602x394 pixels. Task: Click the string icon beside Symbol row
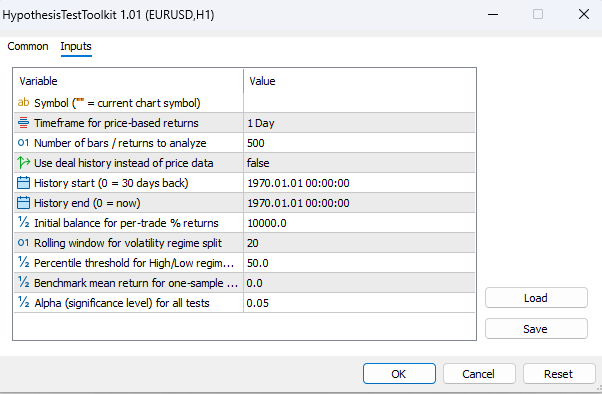(23, 103)
